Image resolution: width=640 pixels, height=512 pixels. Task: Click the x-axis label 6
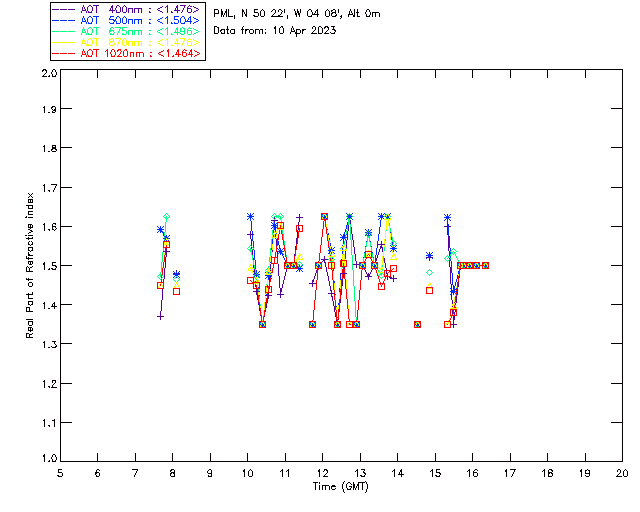pyautogui.click(x=98, y=473)
